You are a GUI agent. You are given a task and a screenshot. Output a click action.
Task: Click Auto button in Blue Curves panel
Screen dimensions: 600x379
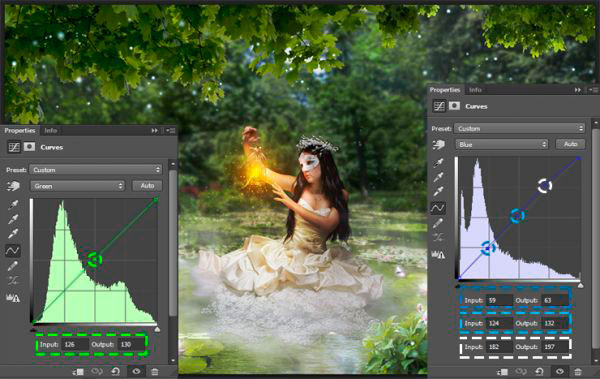tap(570, 144)
